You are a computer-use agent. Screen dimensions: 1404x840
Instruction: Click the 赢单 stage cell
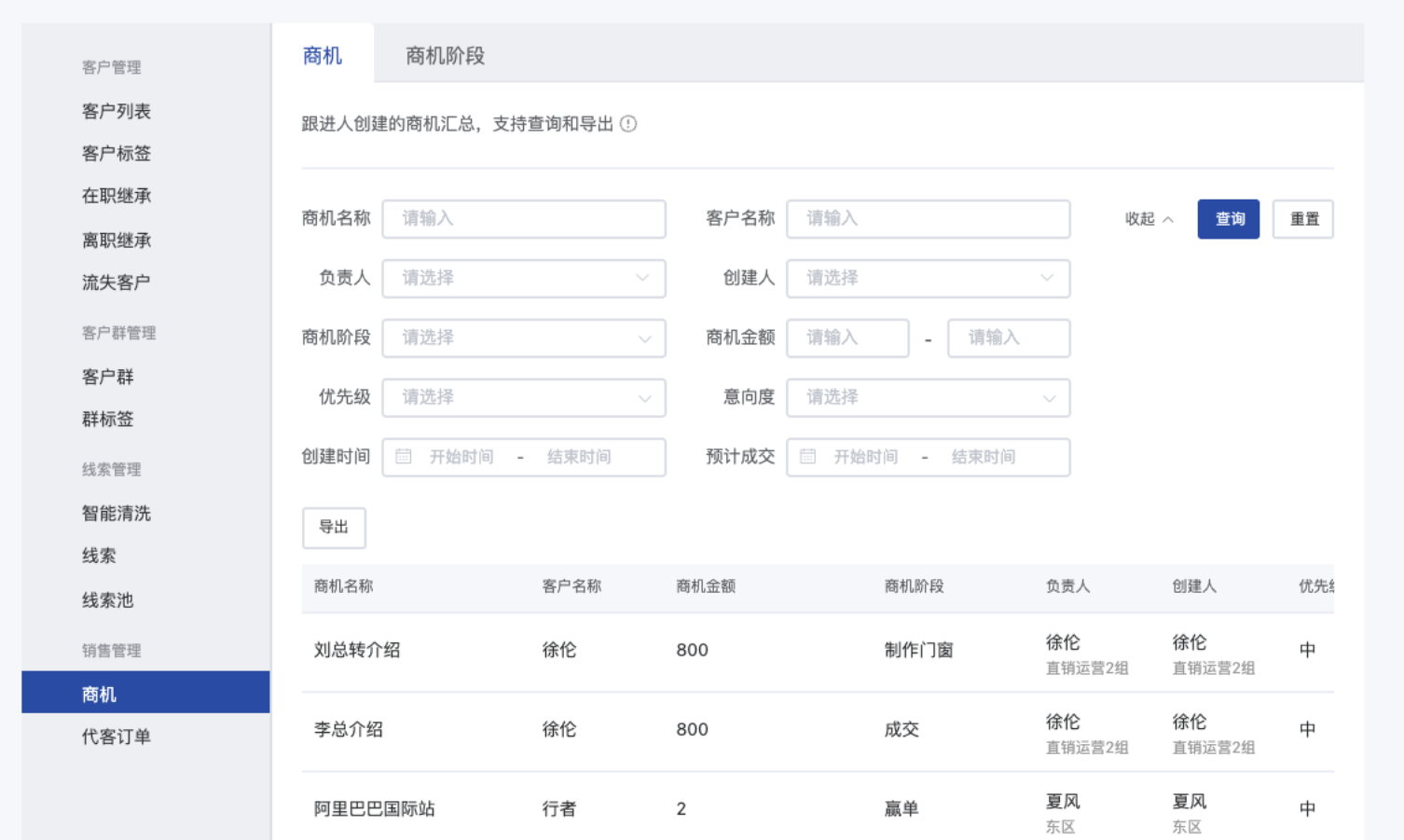coord(902,809)
